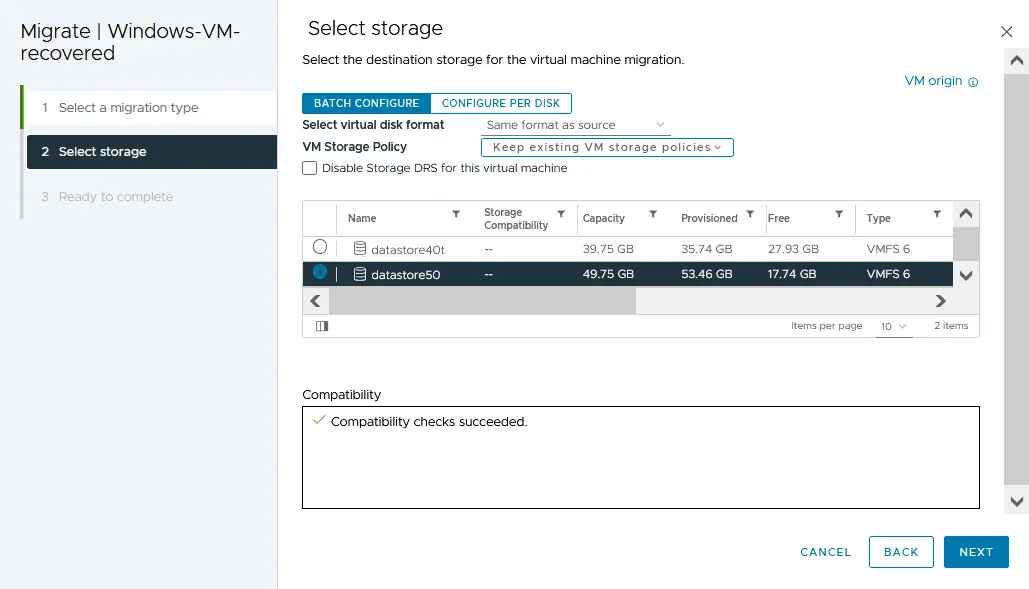
Task: Go to step 1 Select a migration type
Action: 150,108
